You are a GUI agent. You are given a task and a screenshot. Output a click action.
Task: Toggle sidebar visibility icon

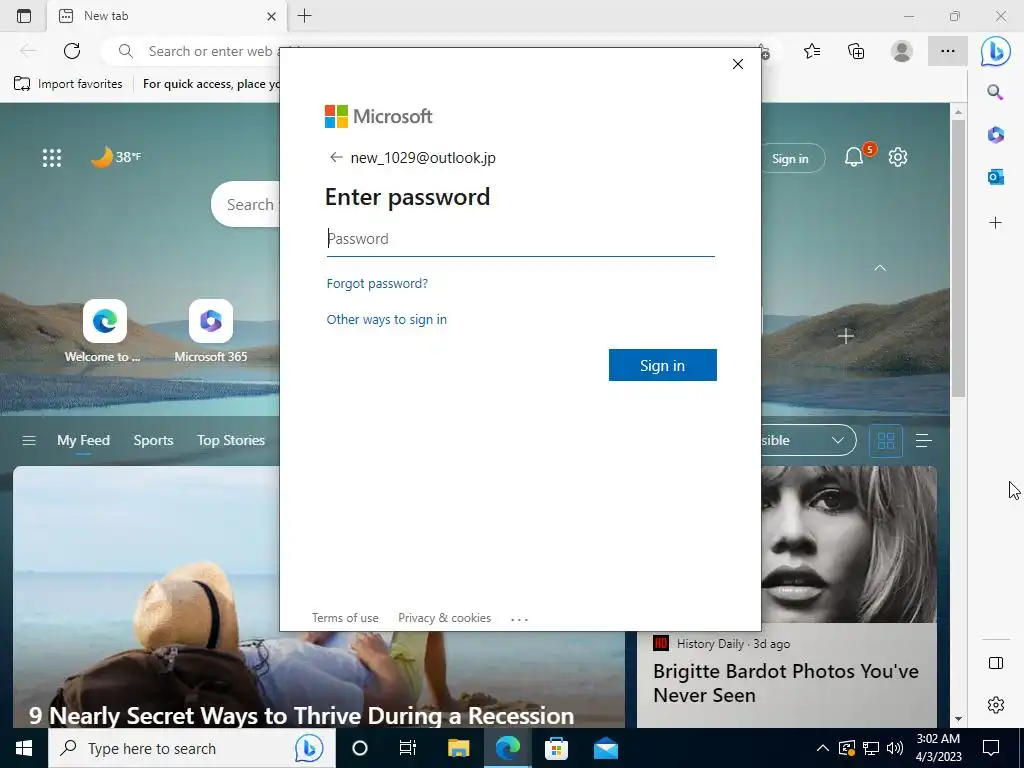point(995,664)
